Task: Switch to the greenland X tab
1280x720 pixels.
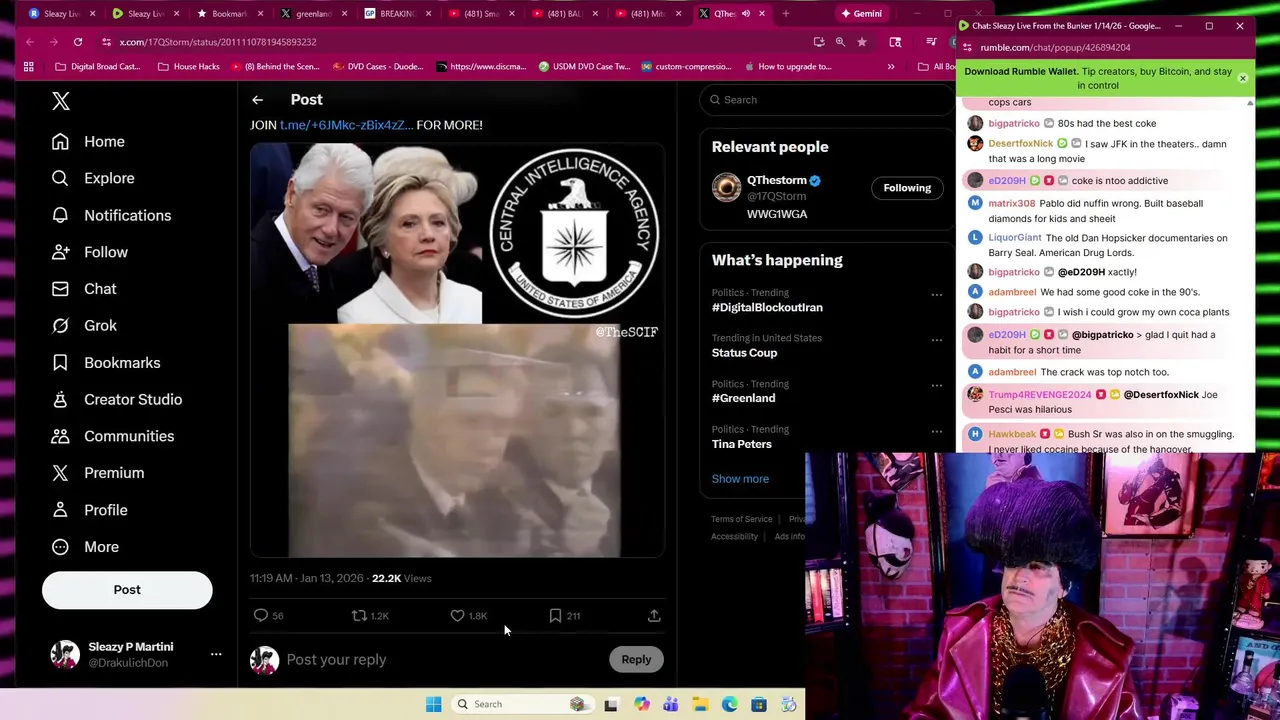Action: 312,14
